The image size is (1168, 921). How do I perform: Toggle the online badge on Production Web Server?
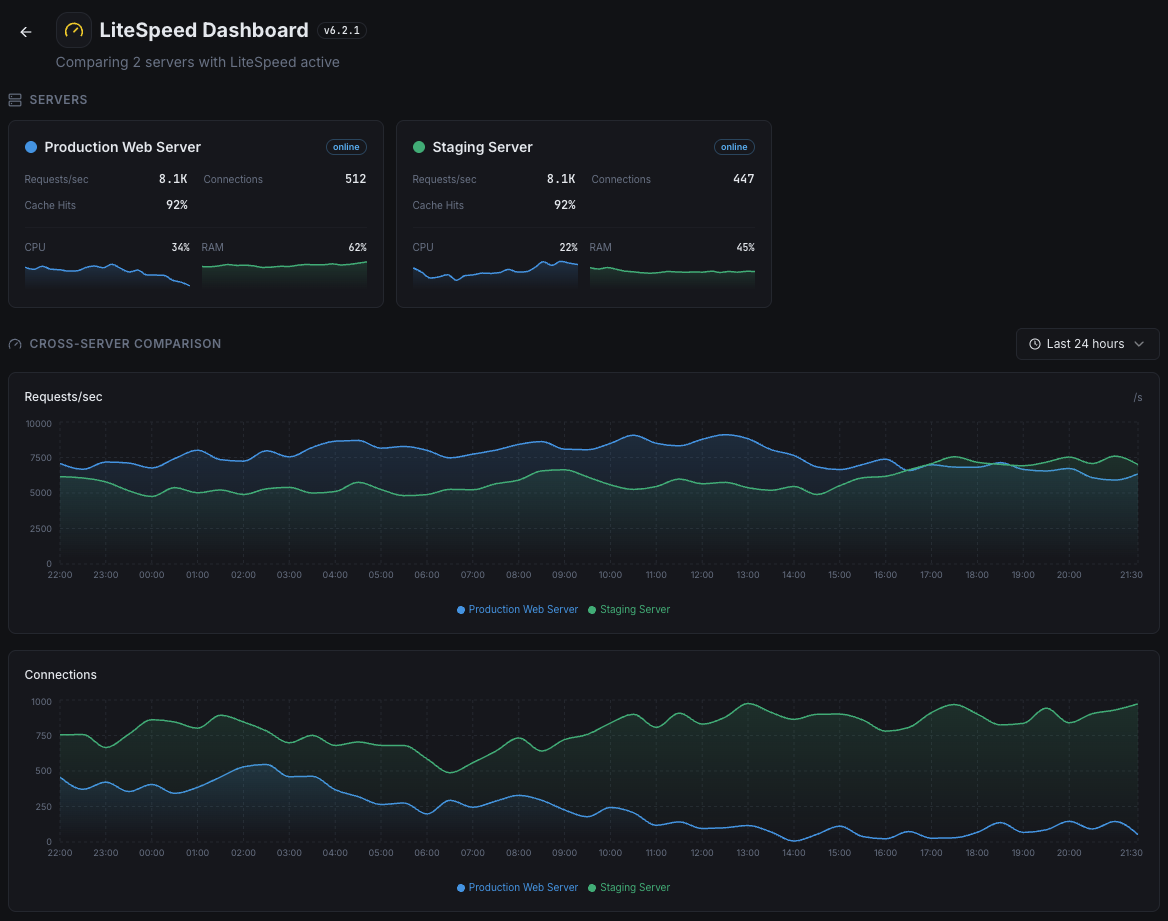(346, 147)
